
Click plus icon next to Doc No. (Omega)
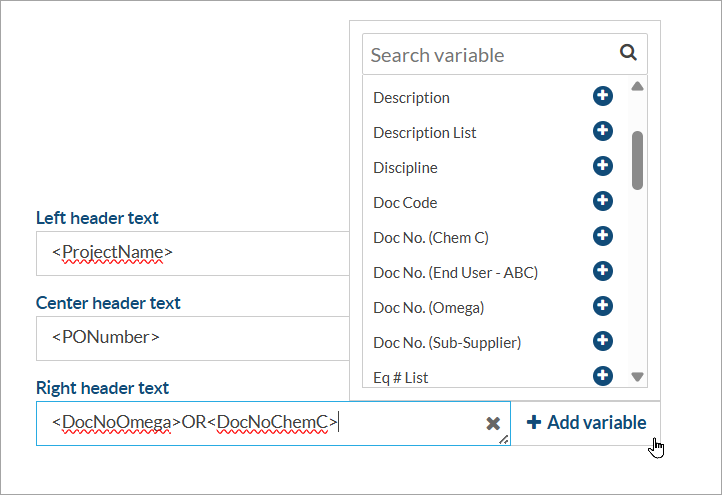[x=602, y=306]
